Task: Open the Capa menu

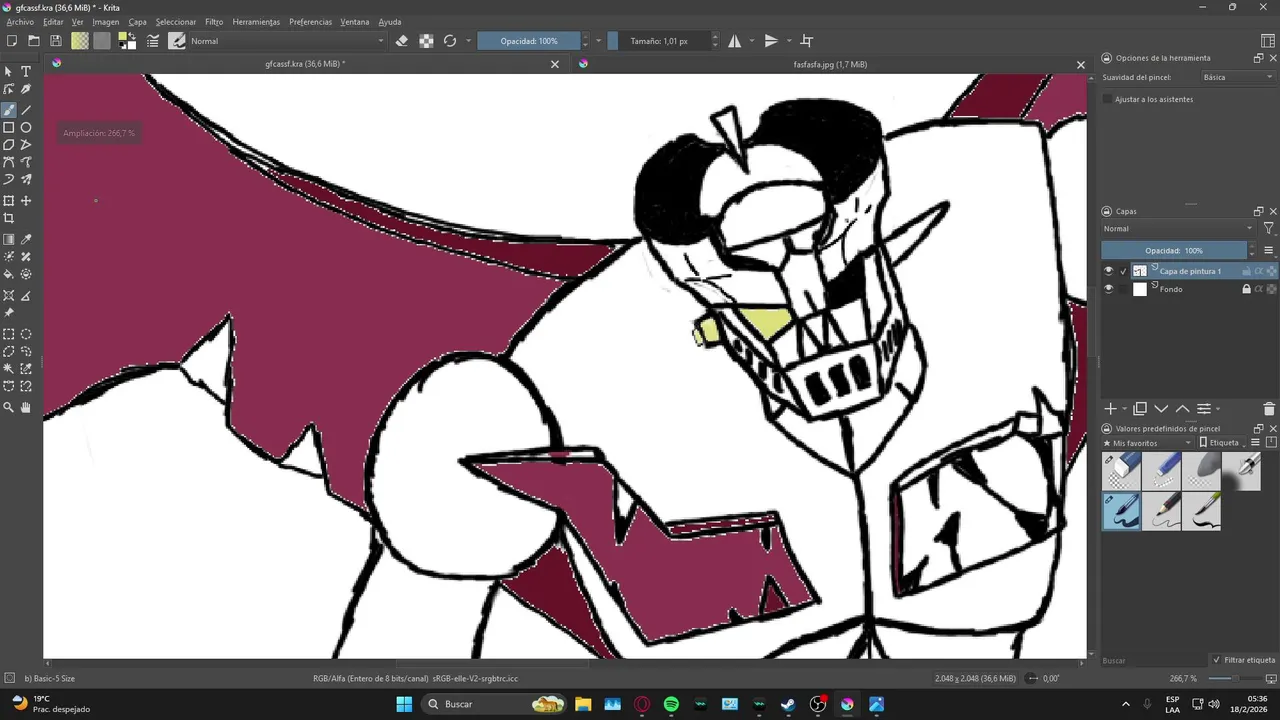Action: [x=137, y=21]
